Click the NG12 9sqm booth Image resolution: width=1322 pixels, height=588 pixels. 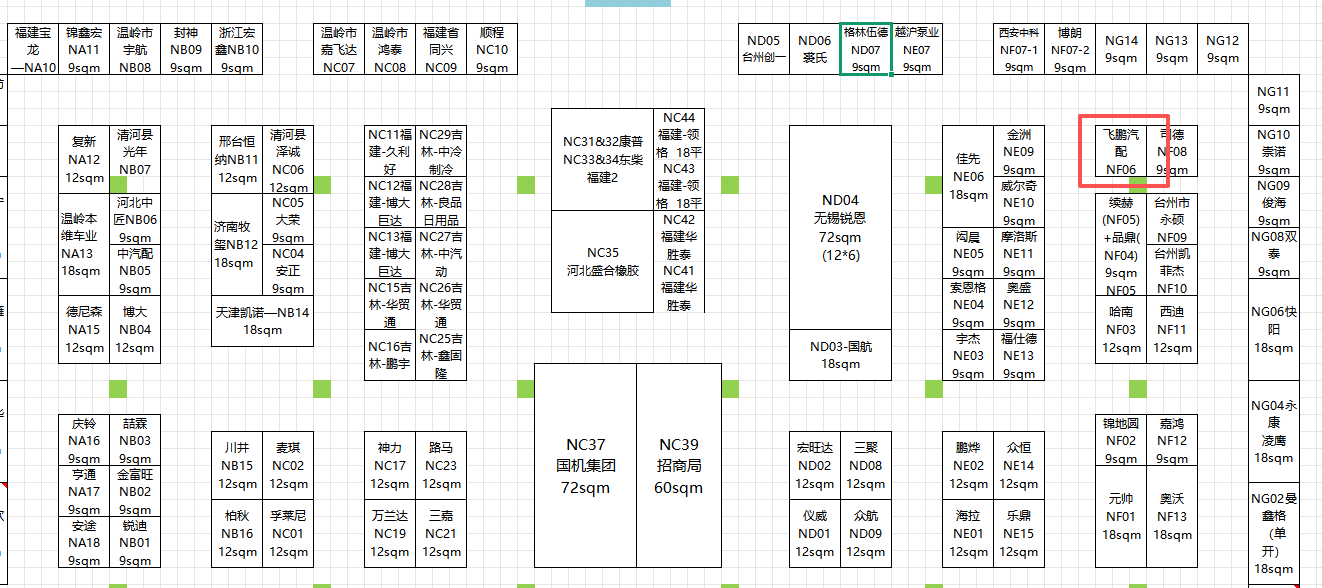(x=1222, y=49)
